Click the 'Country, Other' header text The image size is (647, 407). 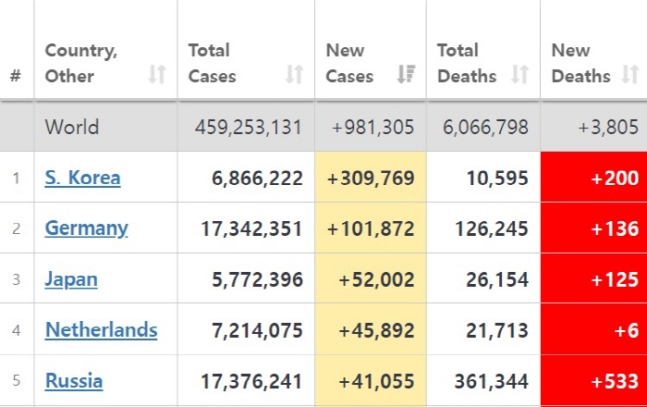[x=81, y=63]
